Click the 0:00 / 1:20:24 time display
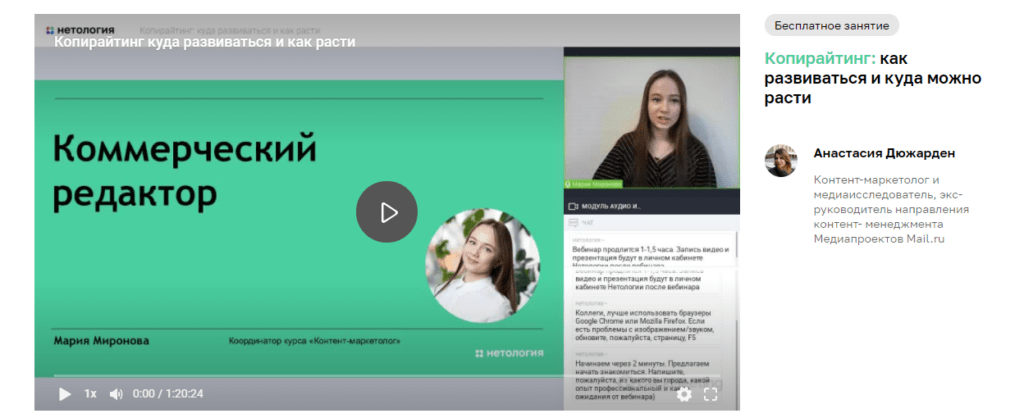This screenshot has height=418, width=1024. click(168, 394)
